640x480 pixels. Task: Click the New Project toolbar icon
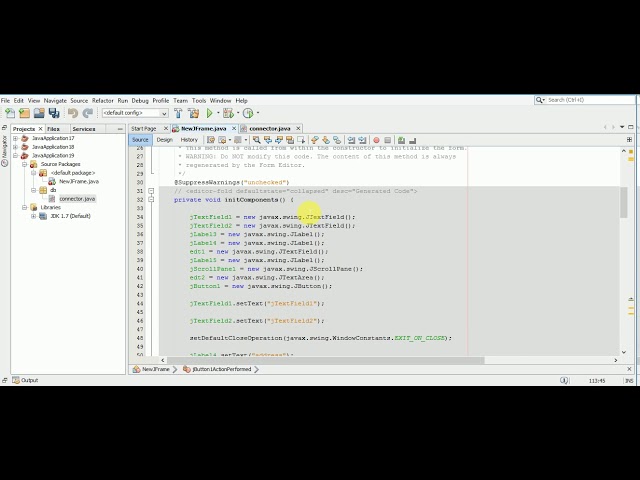tap(24, 113)
